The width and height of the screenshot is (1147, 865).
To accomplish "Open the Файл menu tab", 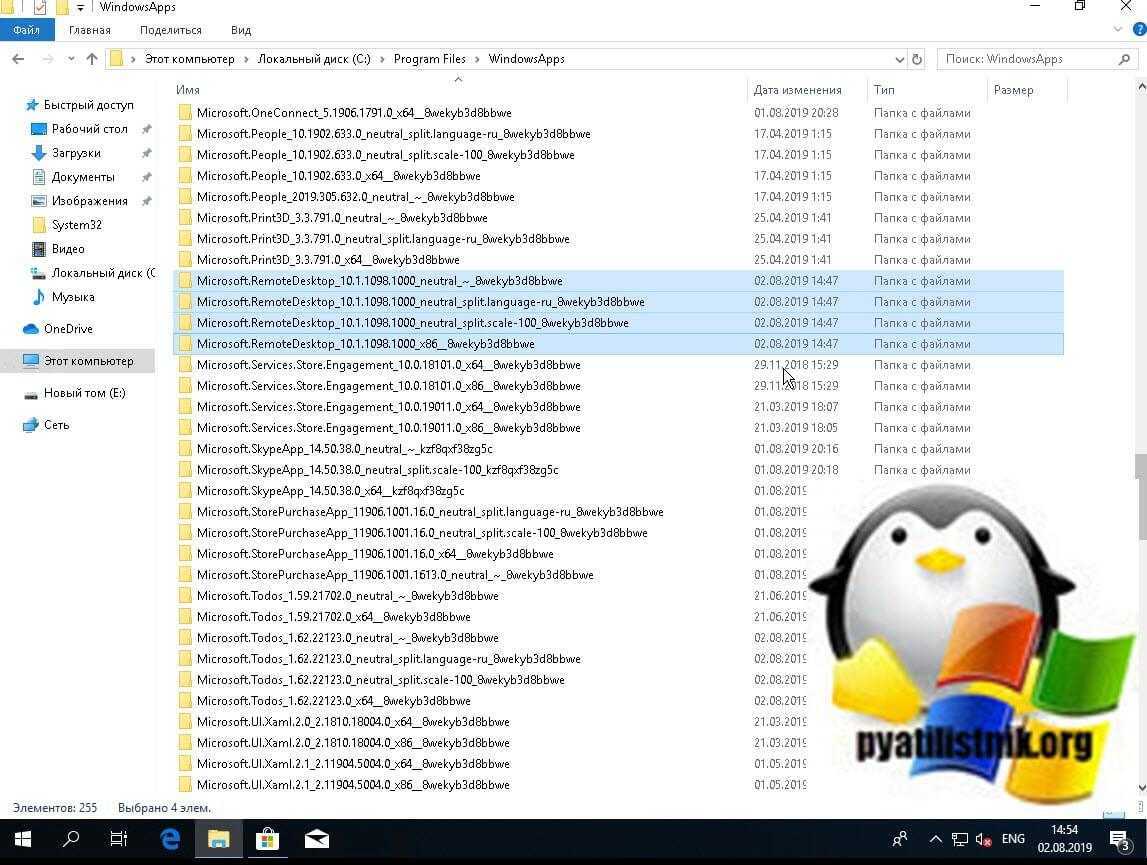I will [27, 30].
